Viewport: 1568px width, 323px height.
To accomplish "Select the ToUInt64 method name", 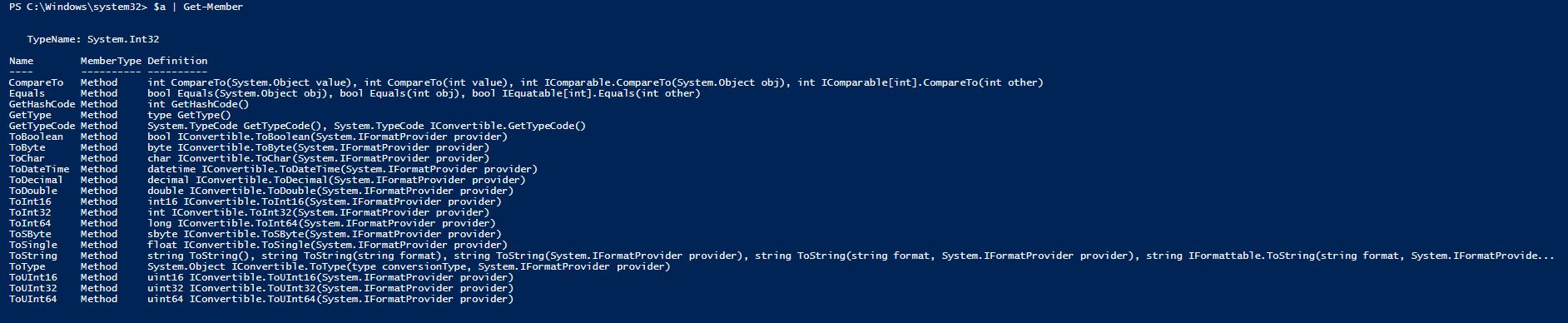I will coord(33,299).
